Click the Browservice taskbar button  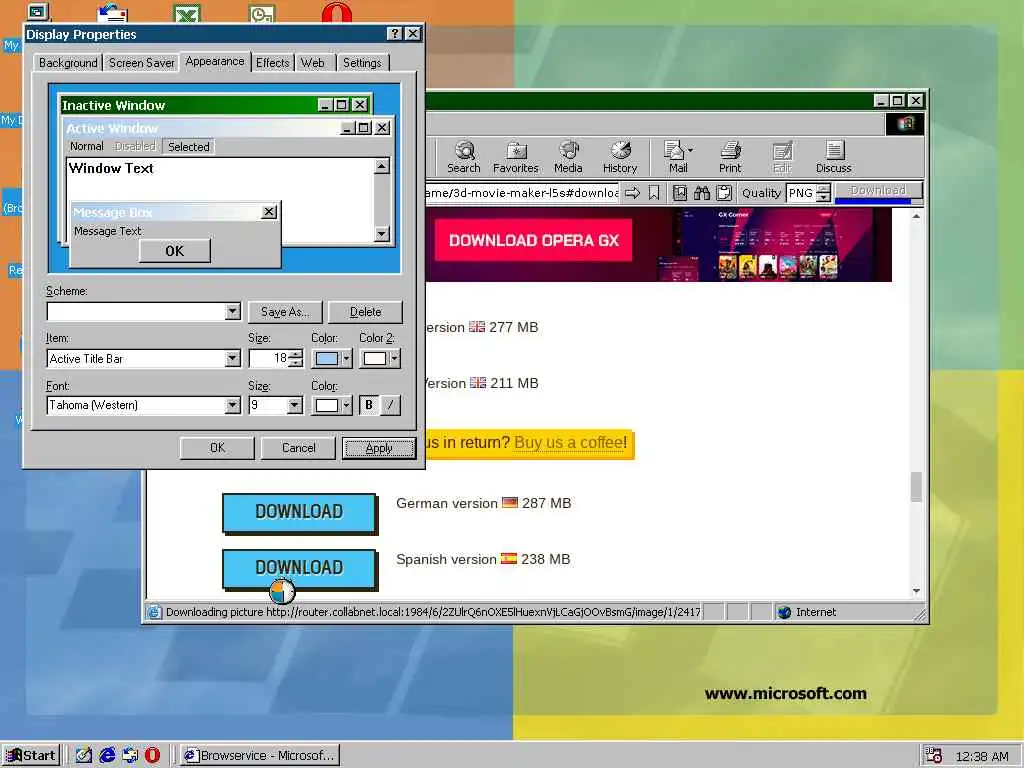pyautogui.click(x=260, y=756)
